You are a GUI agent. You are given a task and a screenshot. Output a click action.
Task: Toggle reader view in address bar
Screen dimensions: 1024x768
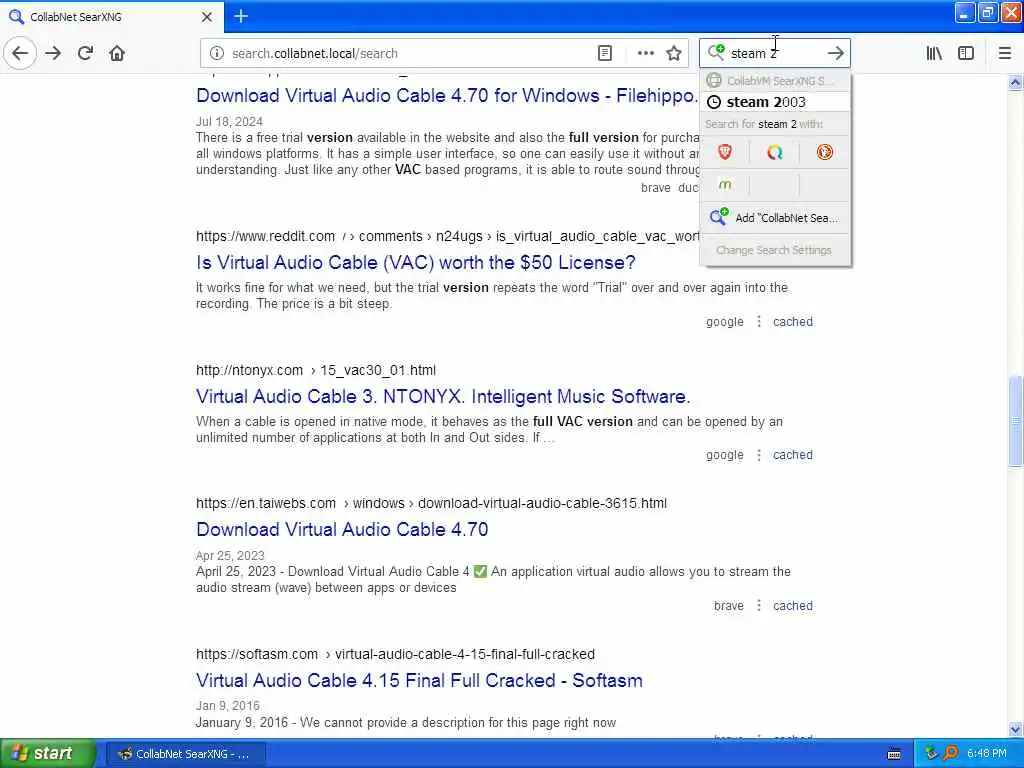pyautogui.click(x=605, y=54)
